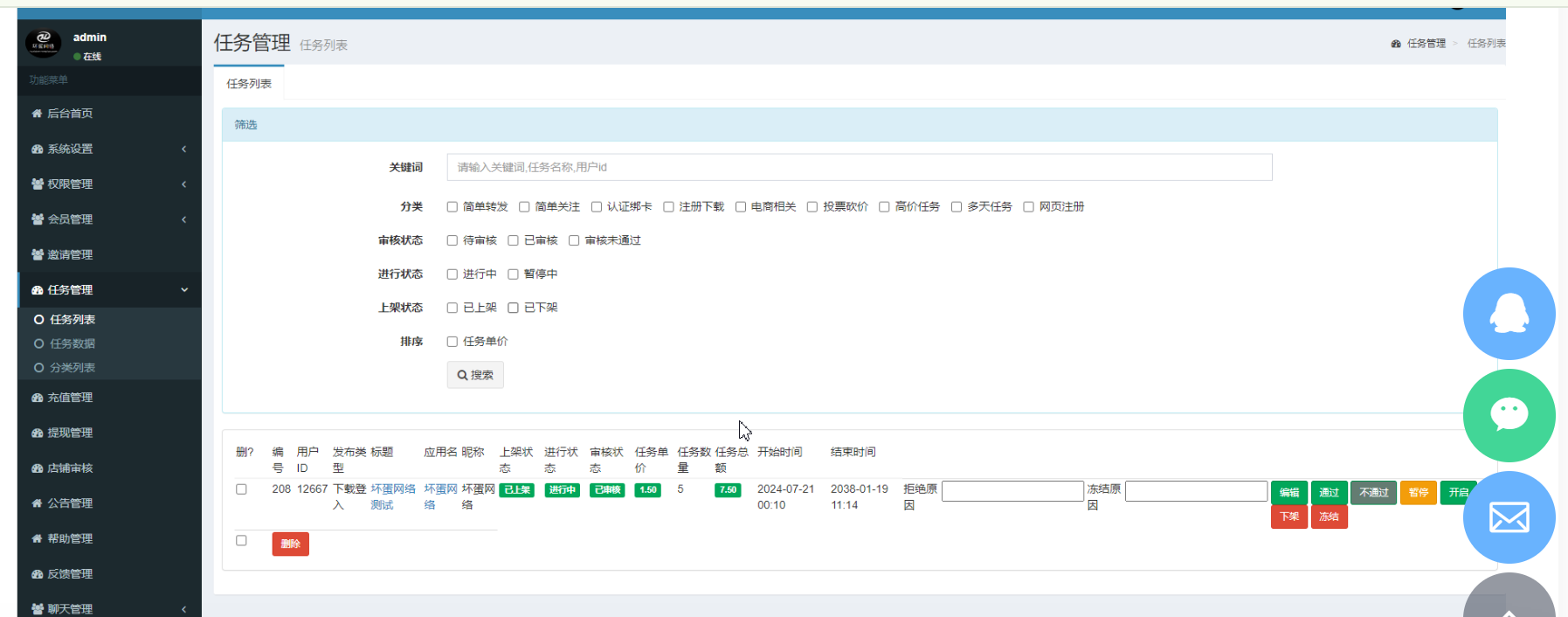Tick the 任务单价 sort checkbox

[x=452, y=342]
